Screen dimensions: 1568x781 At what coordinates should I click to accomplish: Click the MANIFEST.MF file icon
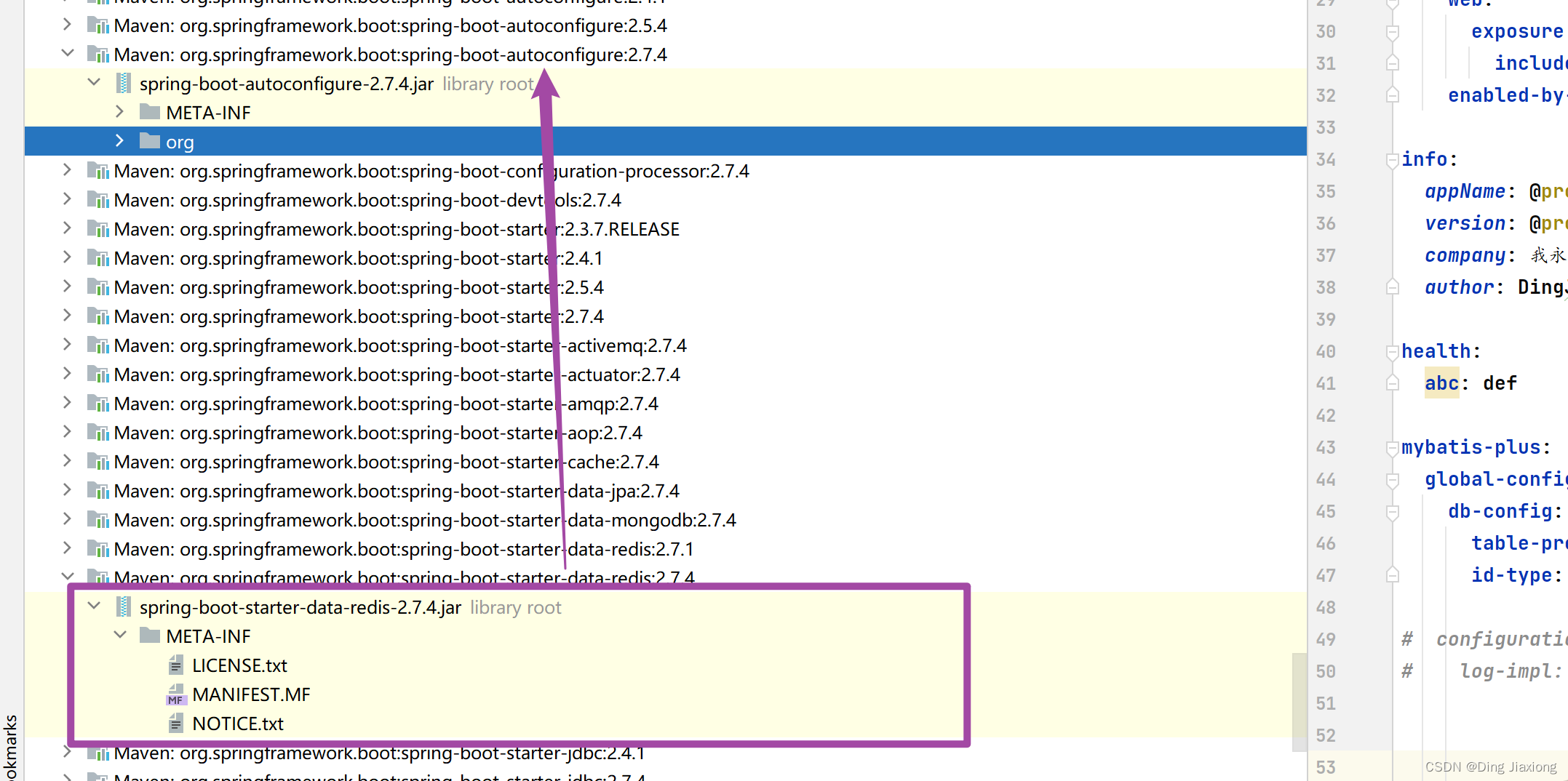coord(176,694)
